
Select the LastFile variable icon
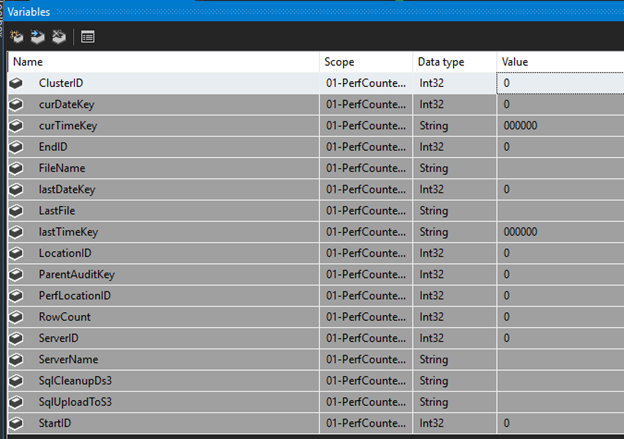pyautogui.click(x=16, y=211)
